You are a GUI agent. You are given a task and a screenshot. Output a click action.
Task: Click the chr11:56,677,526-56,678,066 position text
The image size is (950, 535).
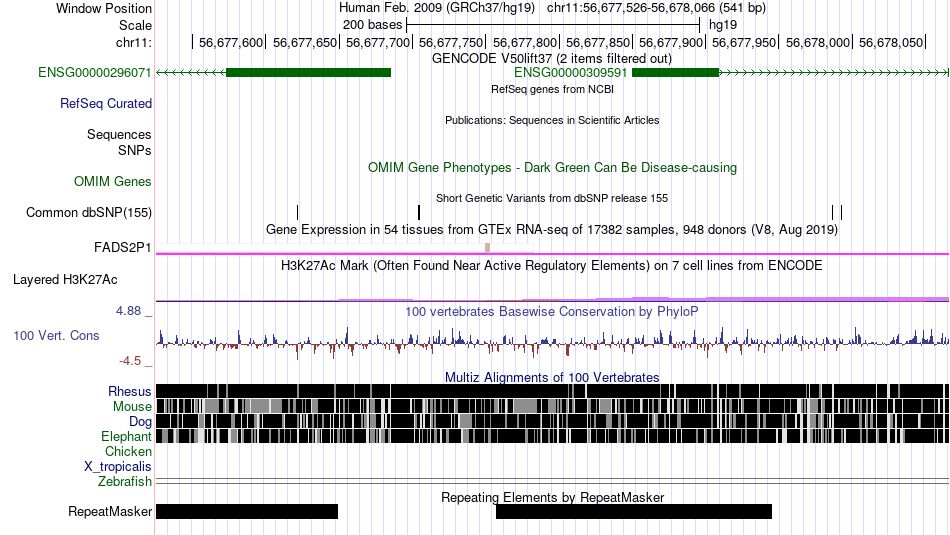[x=656, y=8]
